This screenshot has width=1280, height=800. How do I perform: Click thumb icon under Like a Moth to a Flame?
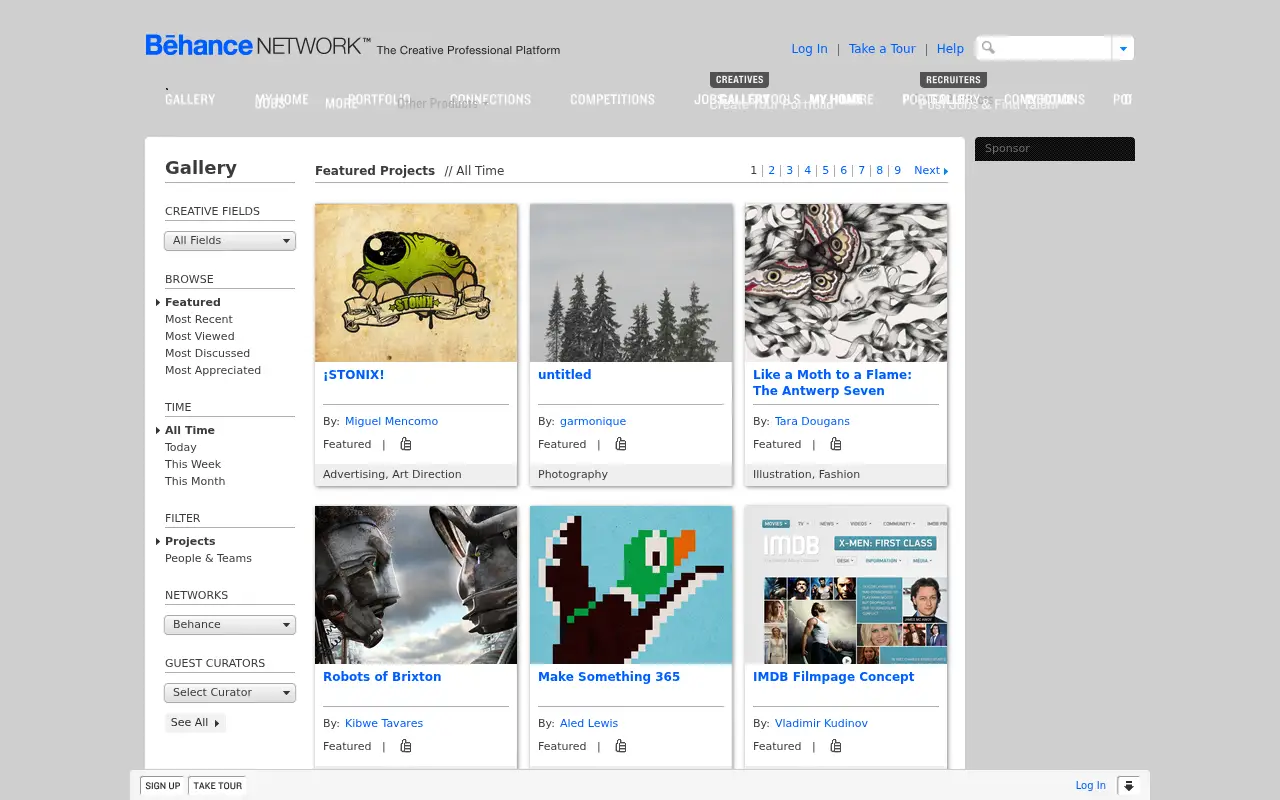836,444
